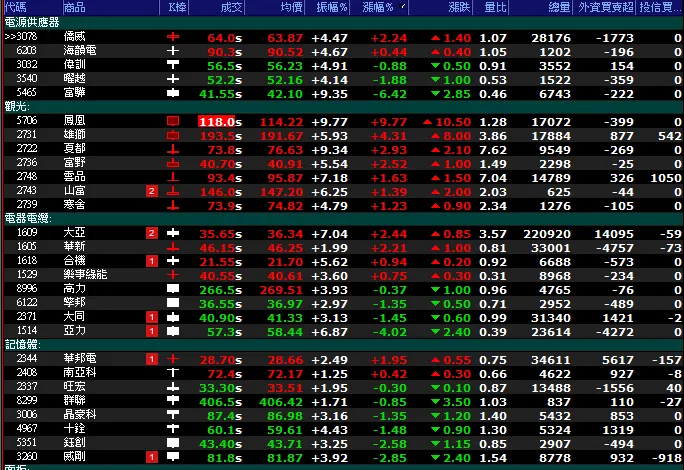Click the red candlestick icon for 鳳凰 5706
This screenshot has width=684, height=470.
173,121
